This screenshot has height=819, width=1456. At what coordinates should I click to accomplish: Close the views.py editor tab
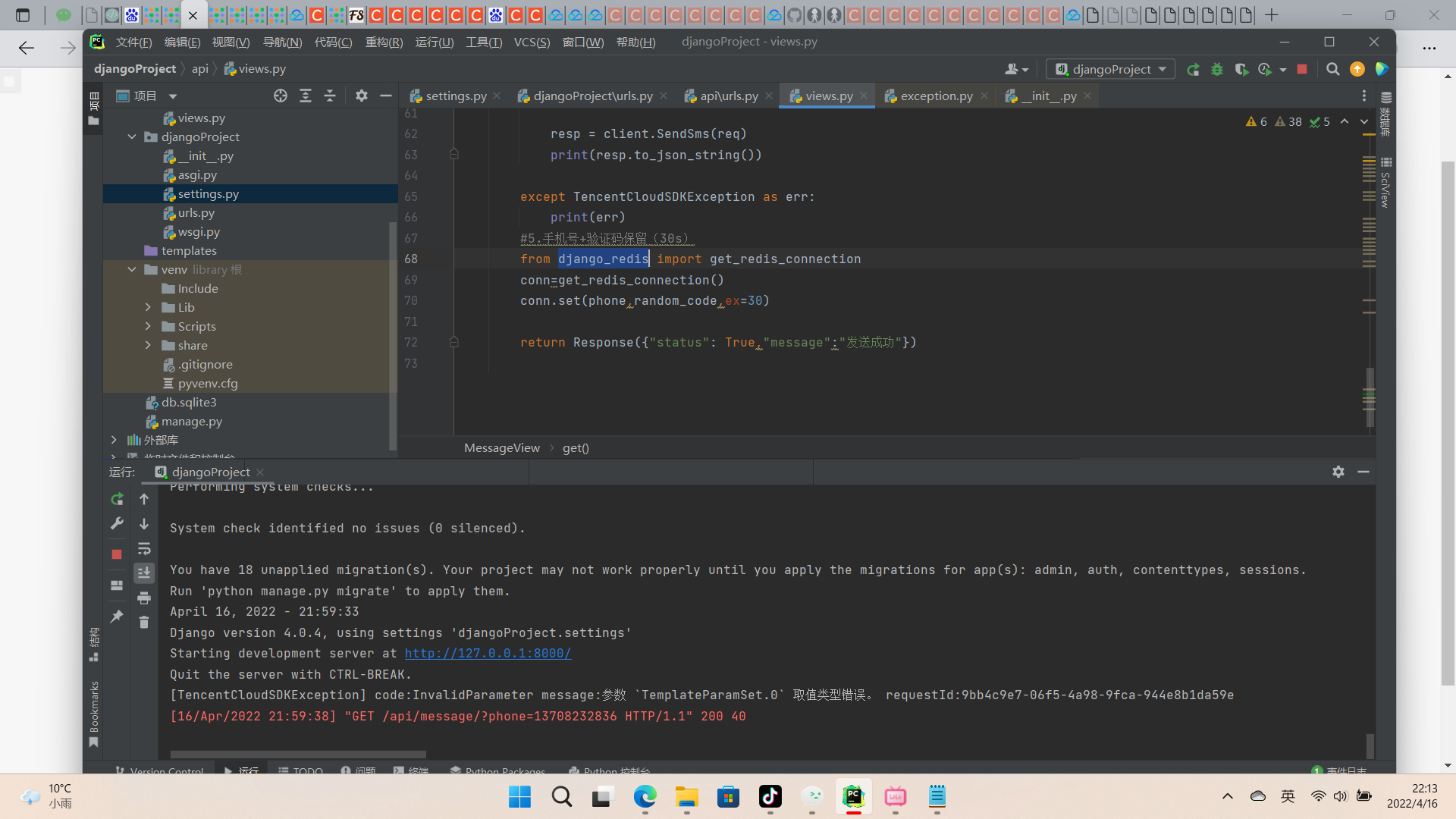(864, 96)
